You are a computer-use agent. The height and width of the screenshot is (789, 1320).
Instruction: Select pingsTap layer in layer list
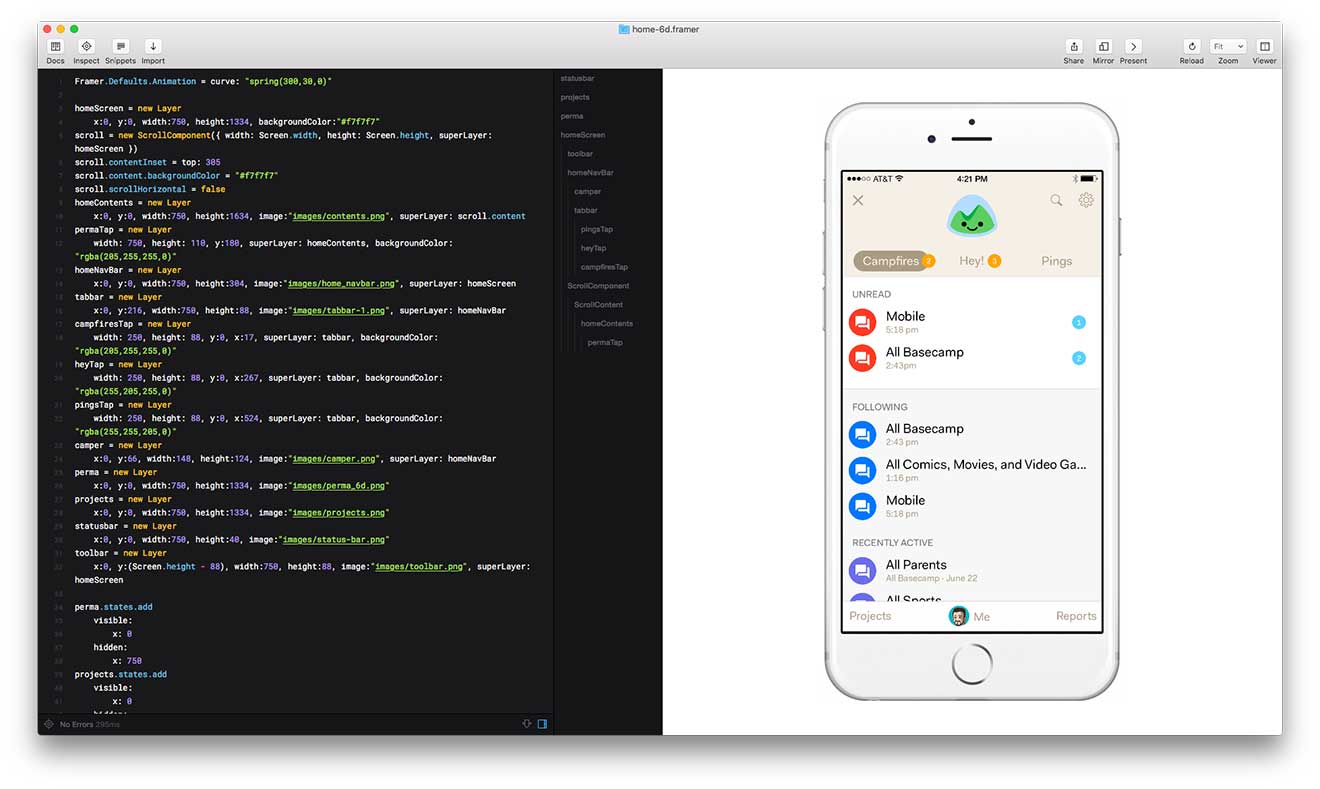coord(597,229)
